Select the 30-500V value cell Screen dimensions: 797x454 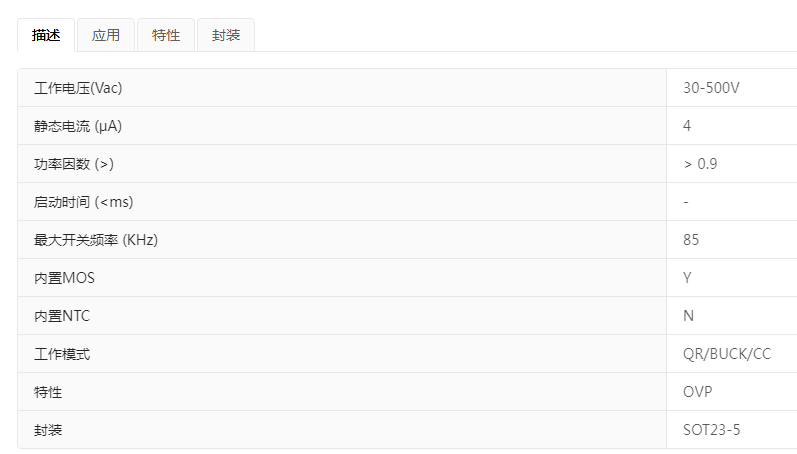(711, 88)
